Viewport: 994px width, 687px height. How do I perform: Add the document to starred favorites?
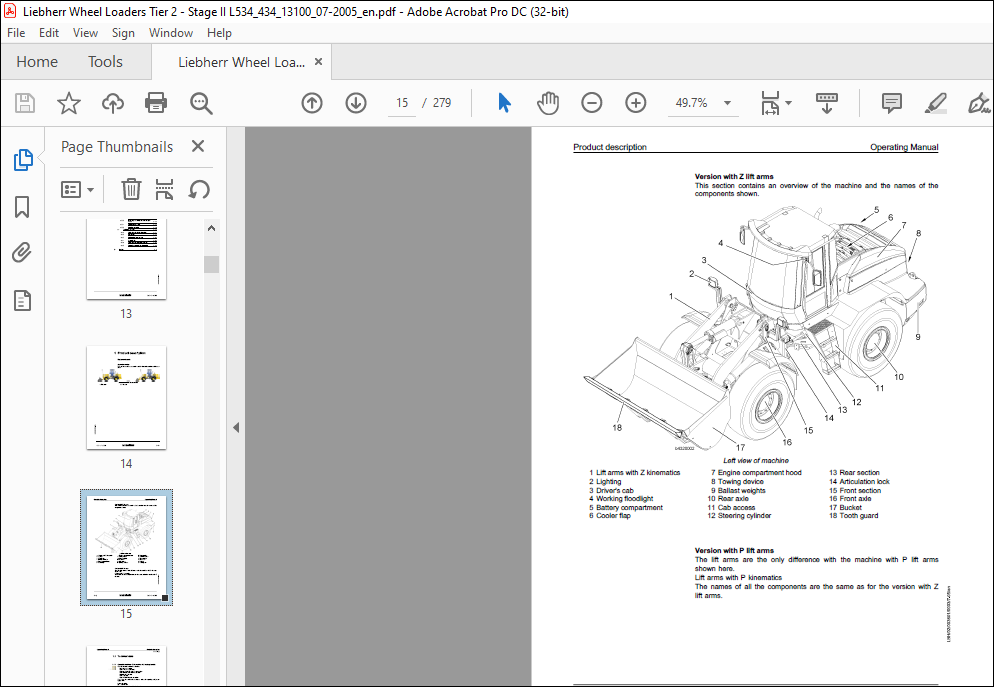pyautogui.click(x=68, y=103)
